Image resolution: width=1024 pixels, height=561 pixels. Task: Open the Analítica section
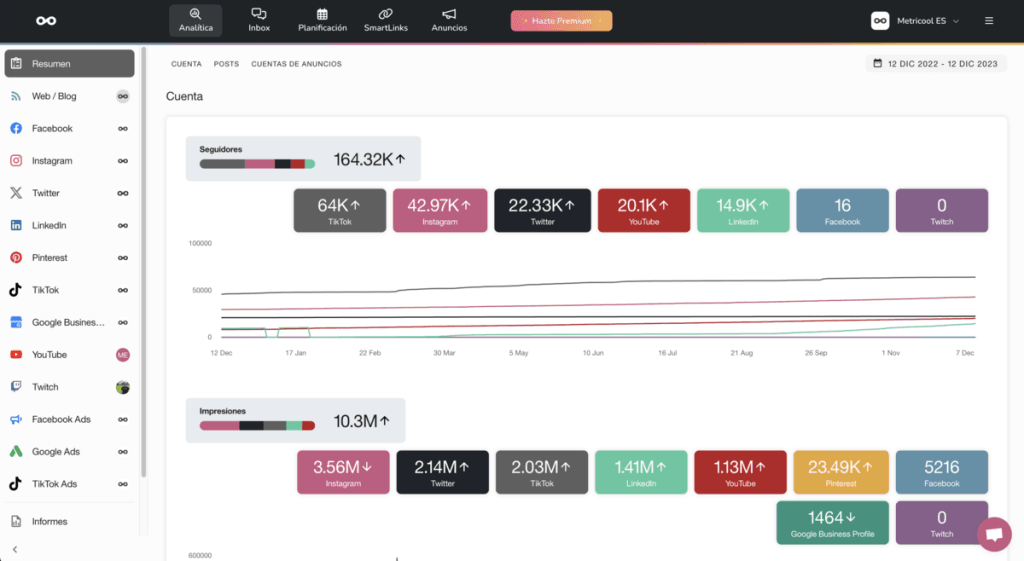pyautogui.click(x=195, y=20)
